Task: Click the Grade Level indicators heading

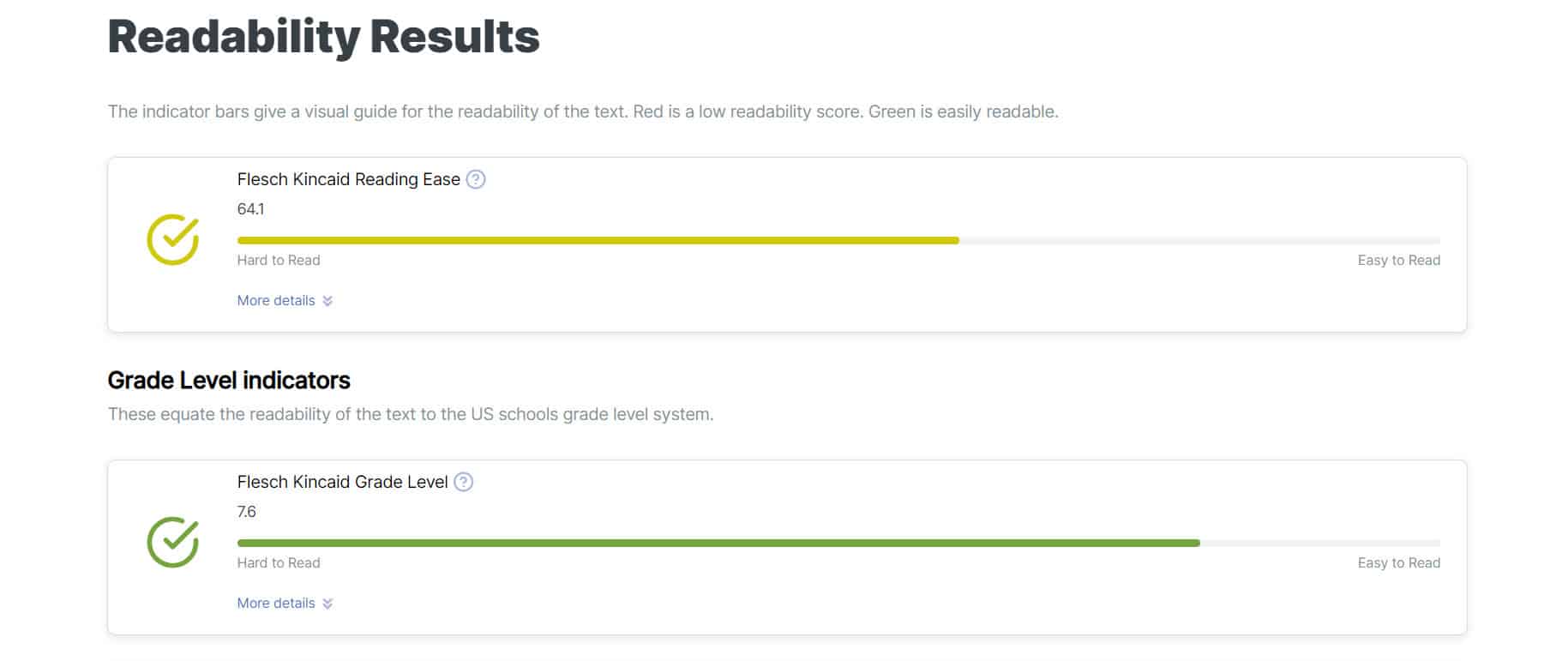Action: pos(228,381)
